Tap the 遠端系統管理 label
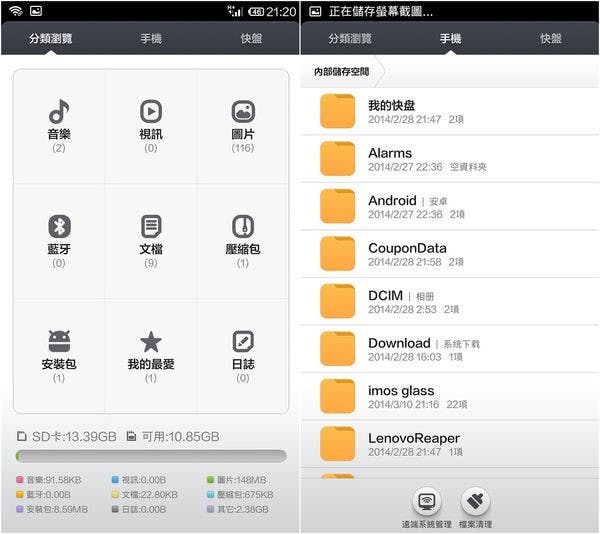 427,524
